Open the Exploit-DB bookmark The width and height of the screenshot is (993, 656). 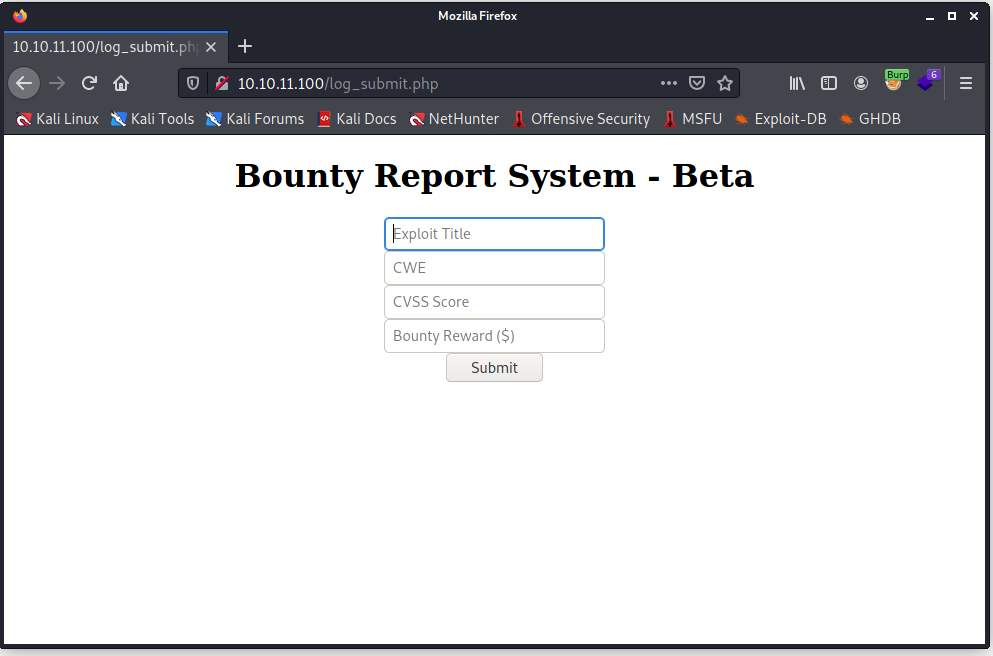click(780, 119)
